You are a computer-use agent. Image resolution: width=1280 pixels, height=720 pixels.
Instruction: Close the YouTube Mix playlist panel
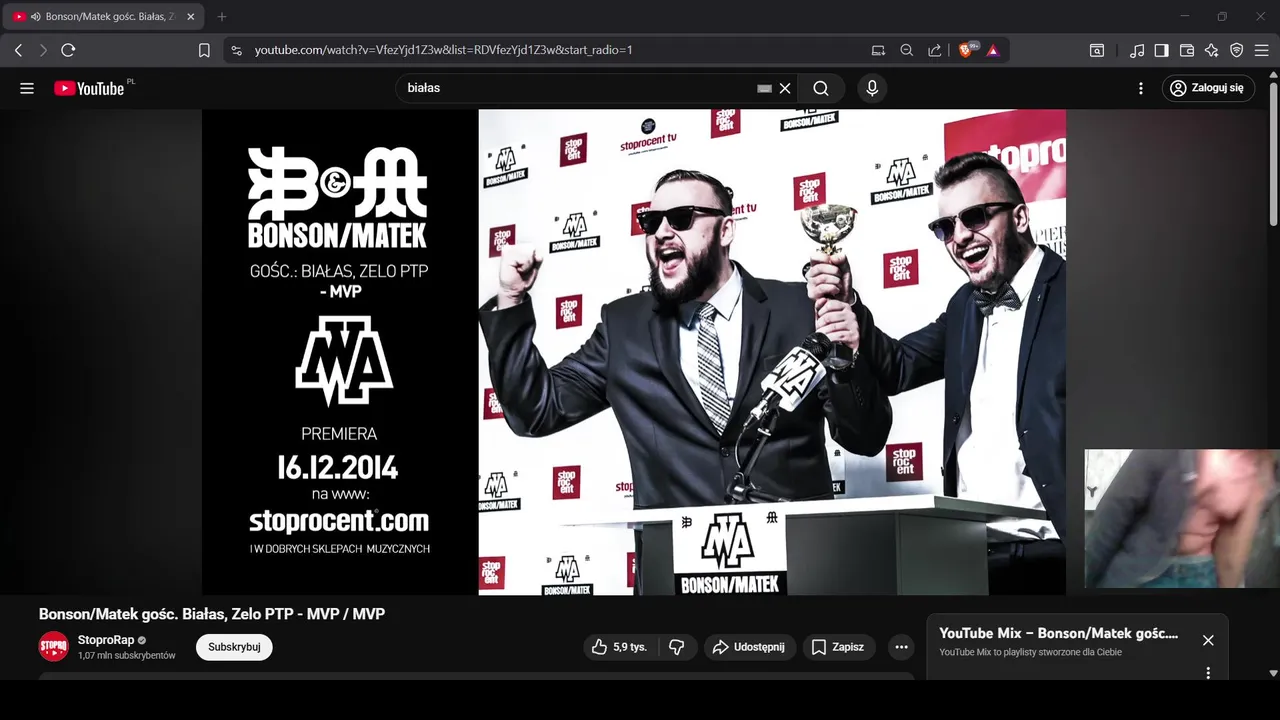(x=1208, y=640)
